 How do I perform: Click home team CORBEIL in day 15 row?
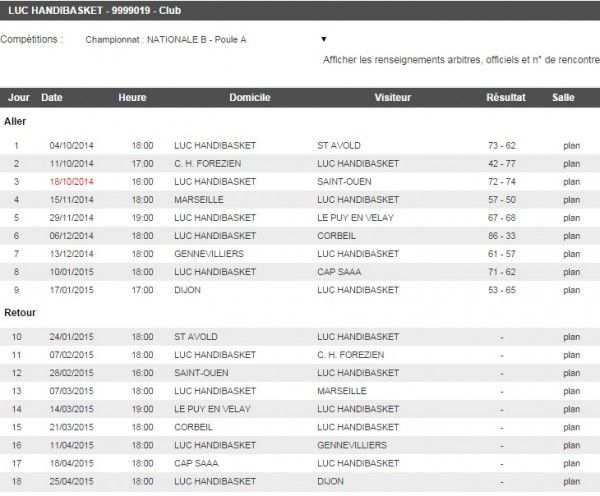point(193,427)
